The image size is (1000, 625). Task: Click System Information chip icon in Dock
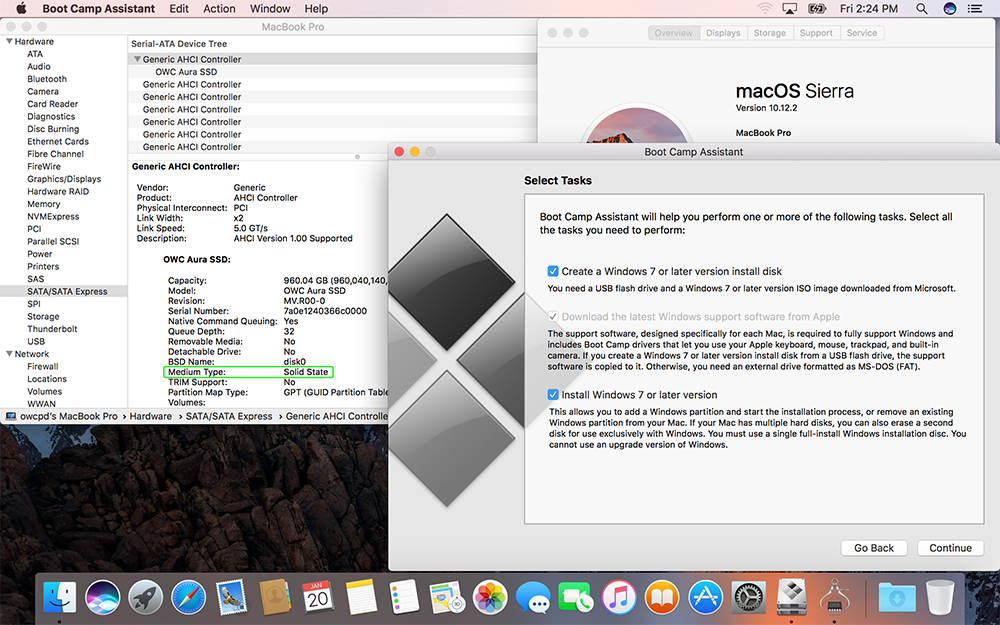click(x=834, y=598)
